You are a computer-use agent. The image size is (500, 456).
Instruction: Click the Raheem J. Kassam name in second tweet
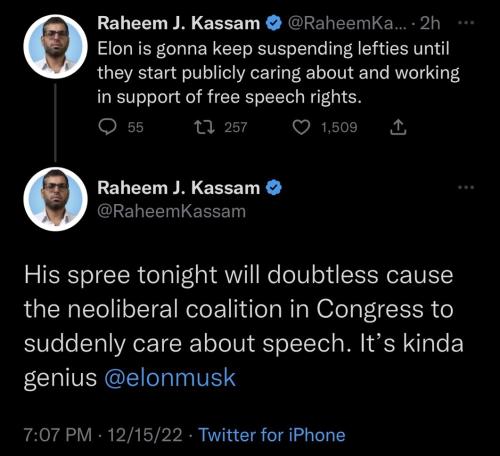pyautogui.click(x=179, y=188)
